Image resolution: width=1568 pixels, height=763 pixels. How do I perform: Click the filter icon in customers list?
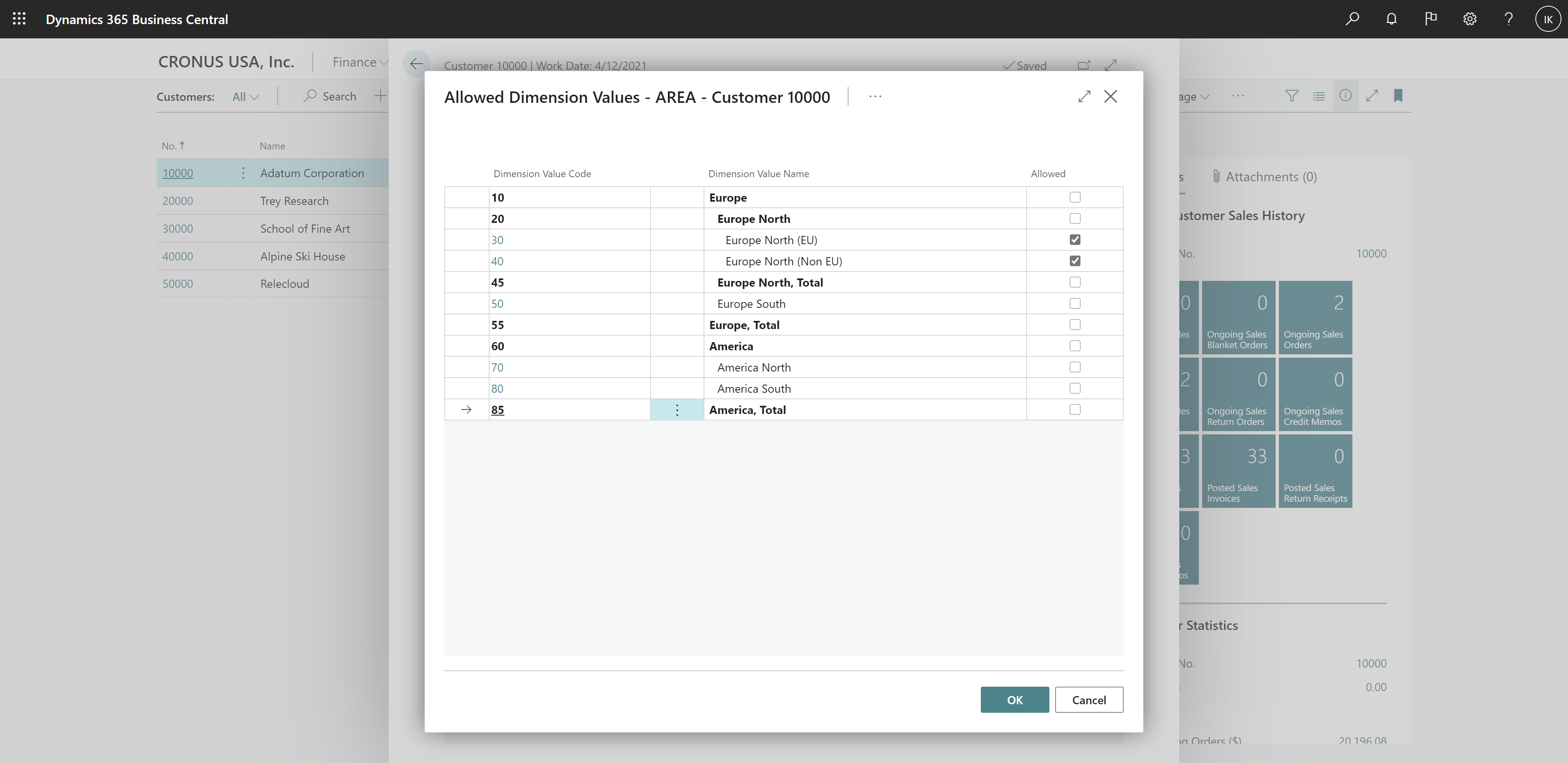pyautogui.click(x=1293, y=95)
